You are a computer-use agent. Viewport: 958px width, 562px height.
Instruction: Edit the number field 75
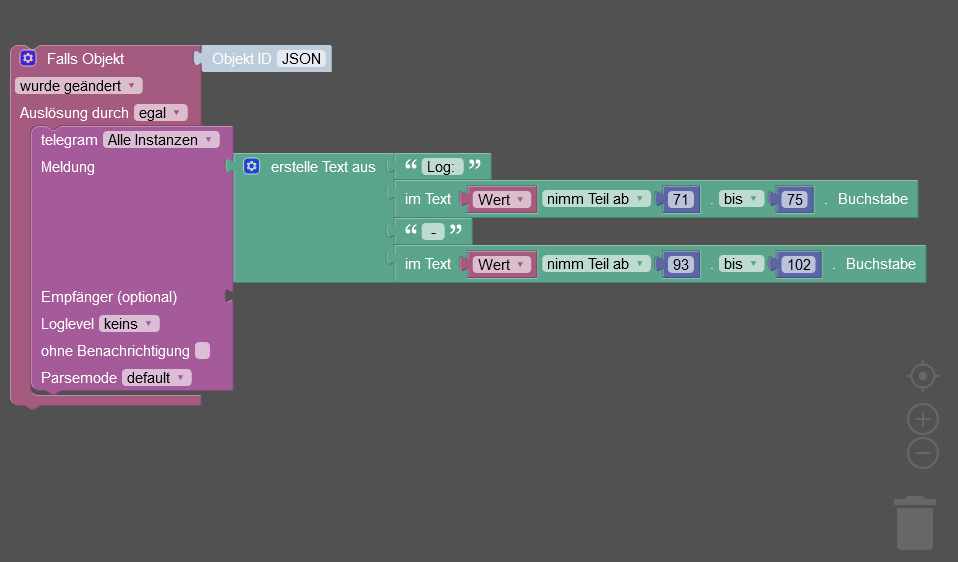pos(794,199)
